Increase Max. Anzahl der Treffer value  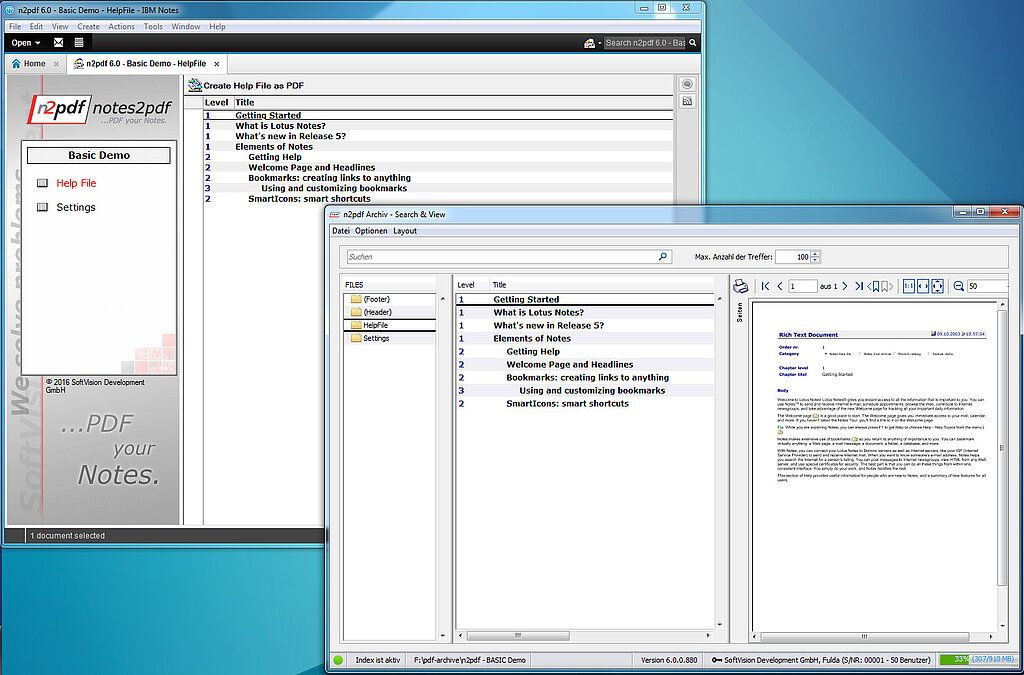point(815,253)
